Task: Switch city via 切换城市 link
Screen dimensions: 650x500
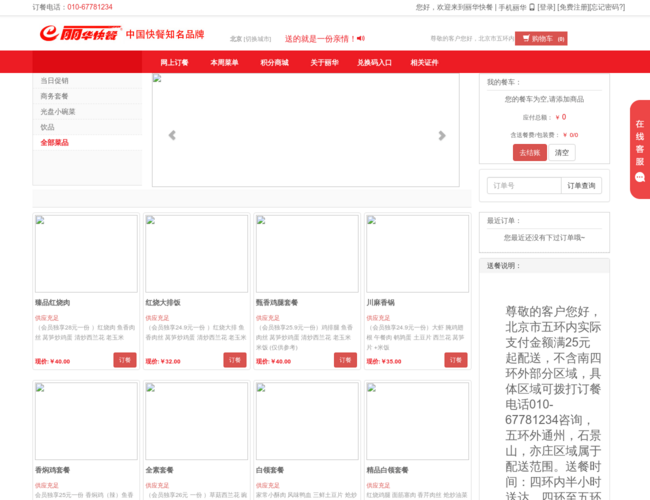Action: click(x=258, y=39)
